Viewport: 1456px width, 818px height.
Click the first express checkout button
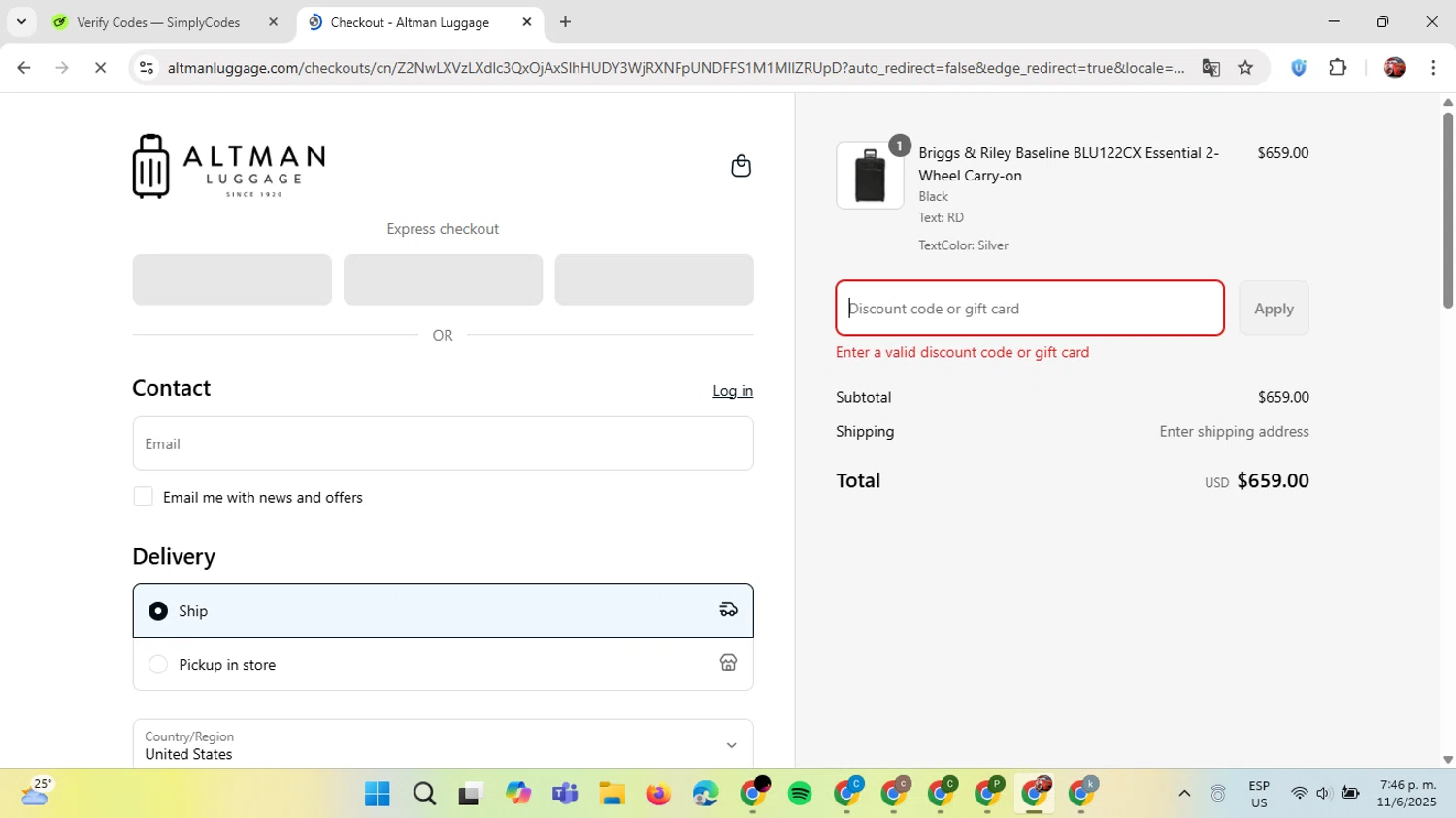pos(232,279)
